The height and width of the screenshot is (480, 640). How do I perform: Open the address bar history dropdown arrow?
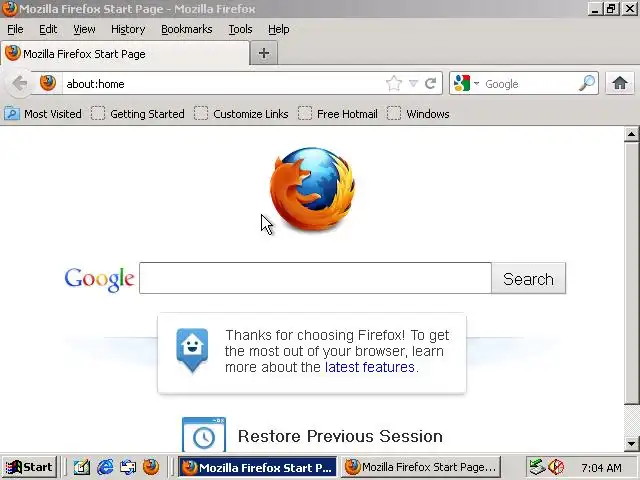tap(413, 84)
